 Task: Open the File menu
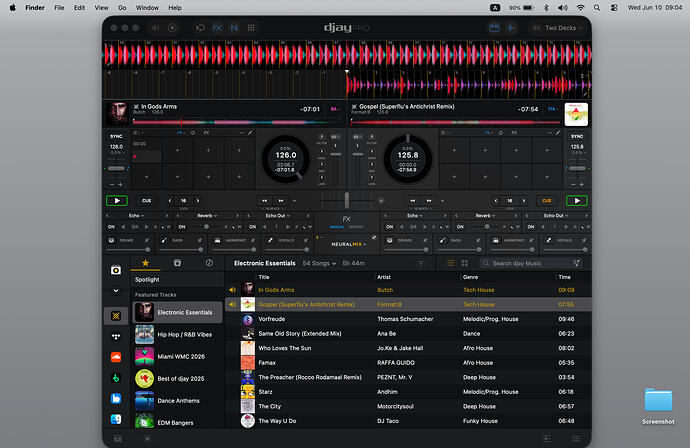59,7
